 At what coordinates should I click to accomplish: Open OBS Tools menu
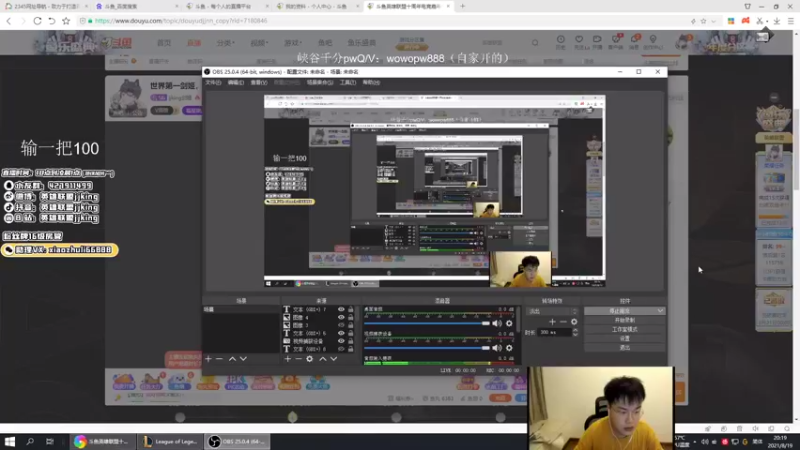coord(347,82)
